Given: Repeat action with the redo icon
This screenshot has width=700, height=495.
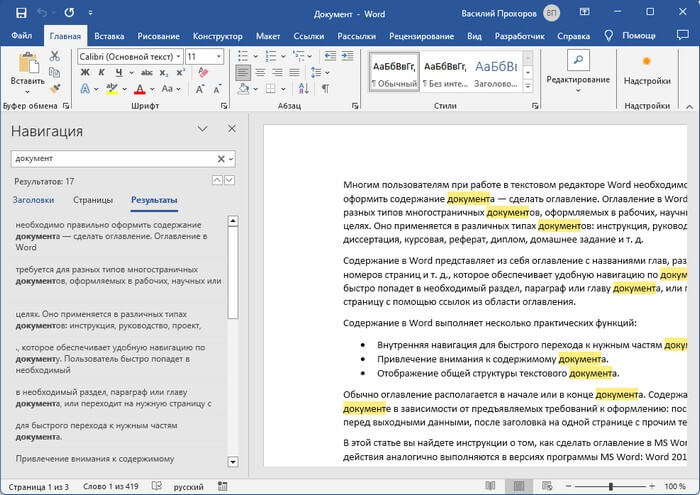Looking at the screenshot, I should [69, 13].
